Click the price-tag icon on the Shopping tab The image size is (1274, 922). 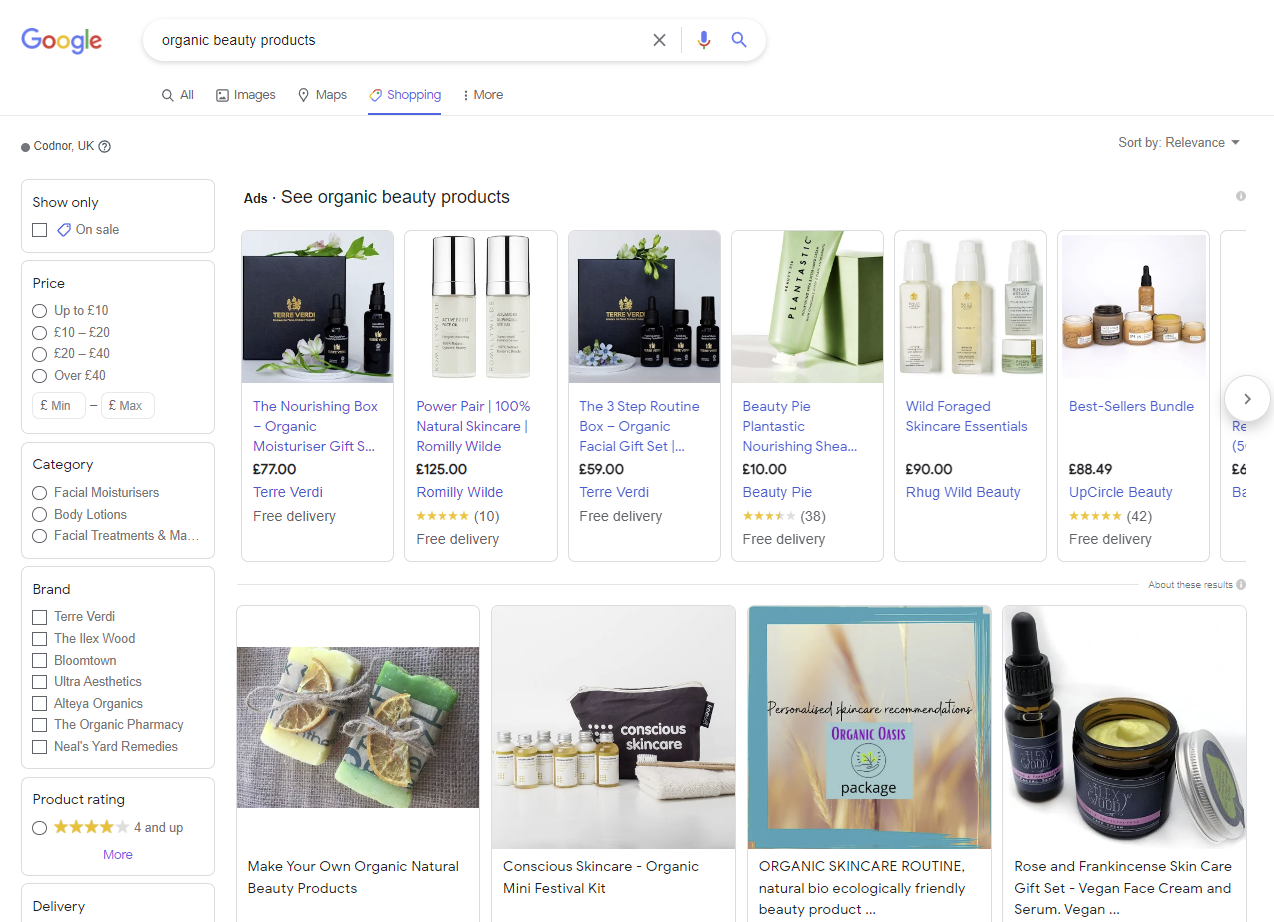point(374,94)
